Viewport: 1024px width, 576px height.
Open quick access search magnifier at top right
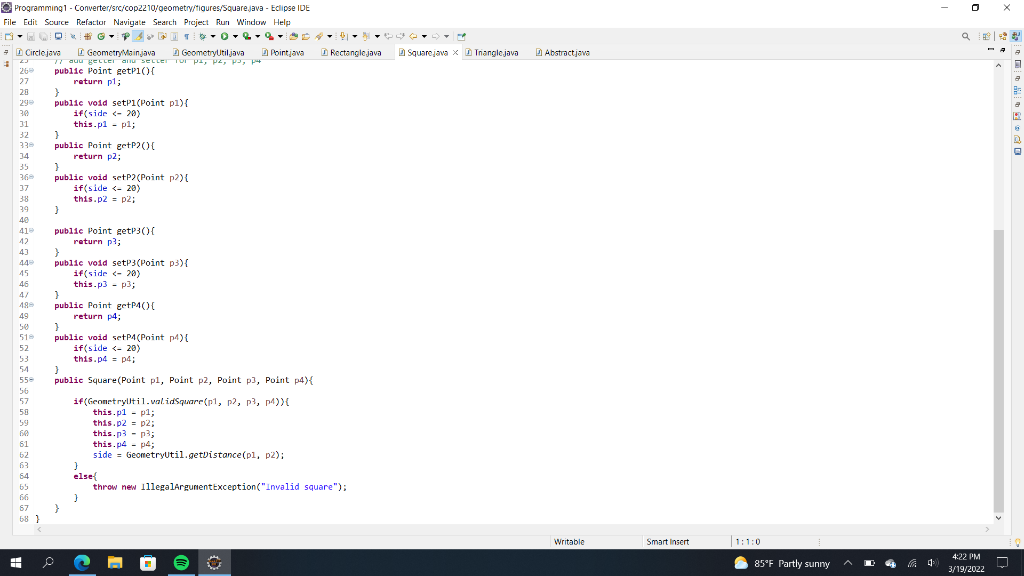(x=966, y=36)
